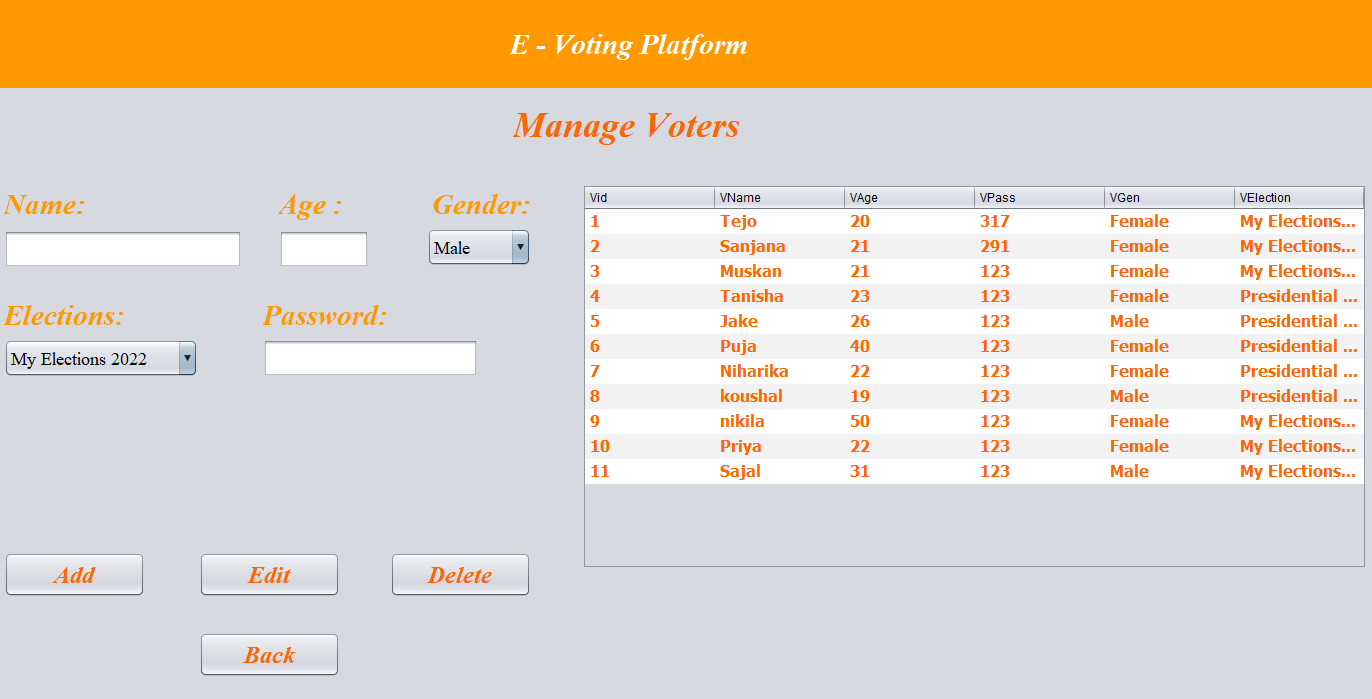This screenshot has width=1372, height=699.
Task: Click the VElection column header
Action: [x=1298, y=197]
